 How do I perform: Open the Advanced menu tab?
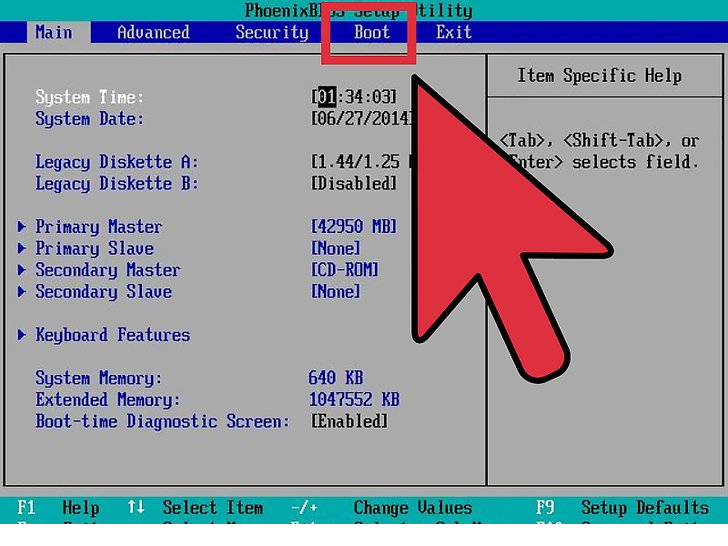(x=153, y=32)
